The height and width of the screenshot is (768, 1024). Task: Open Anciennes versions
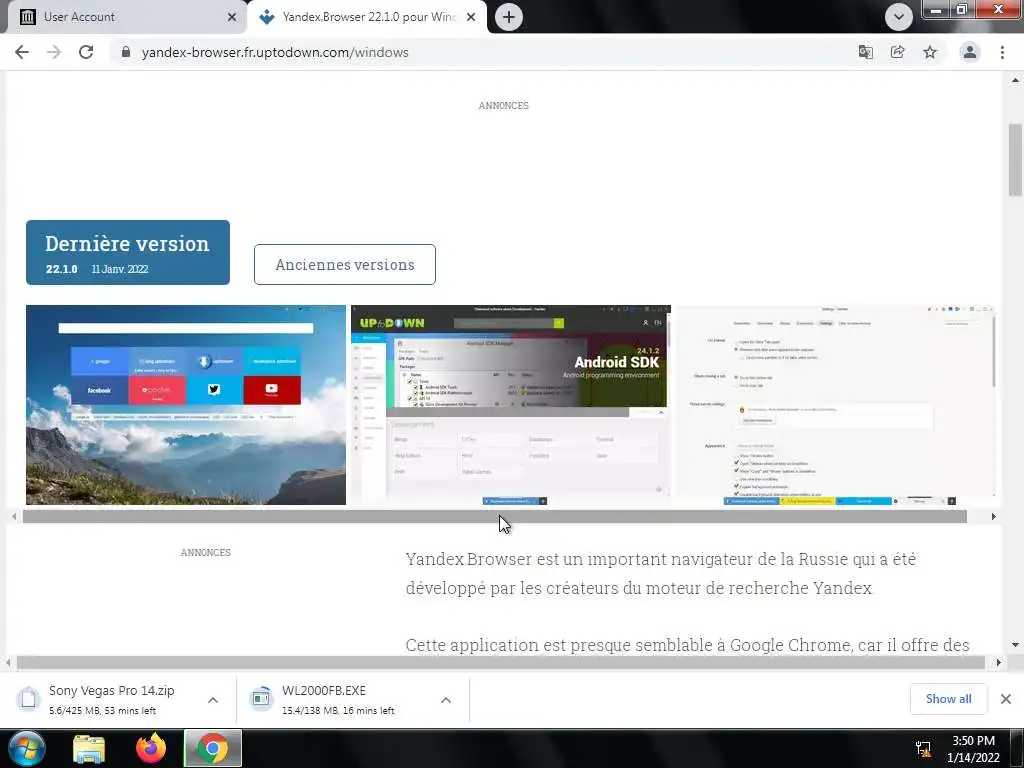coord(345,264)
